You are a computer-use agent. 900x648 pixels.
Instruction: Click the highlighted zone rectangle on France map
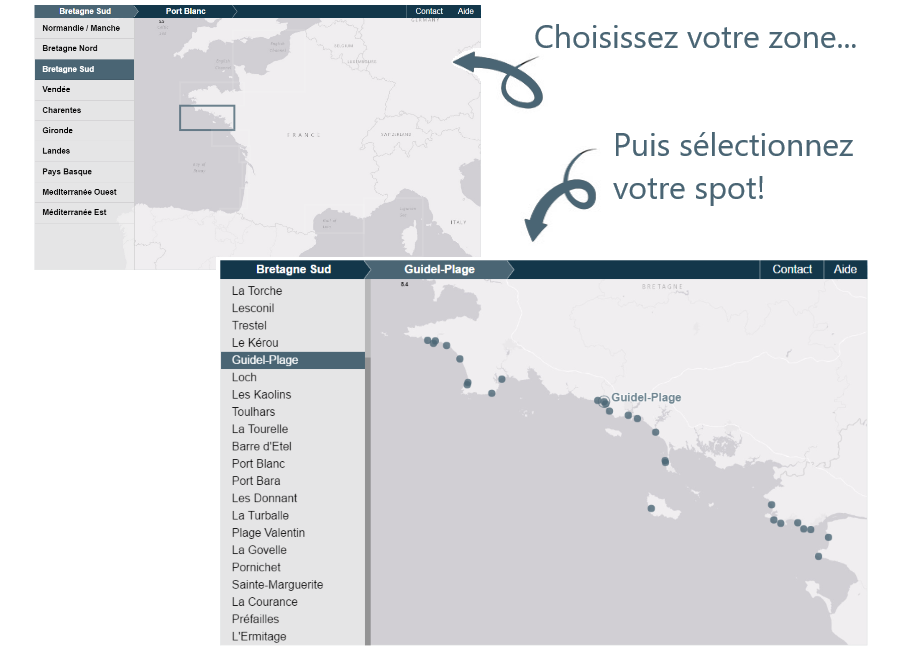tap(207, 118)
